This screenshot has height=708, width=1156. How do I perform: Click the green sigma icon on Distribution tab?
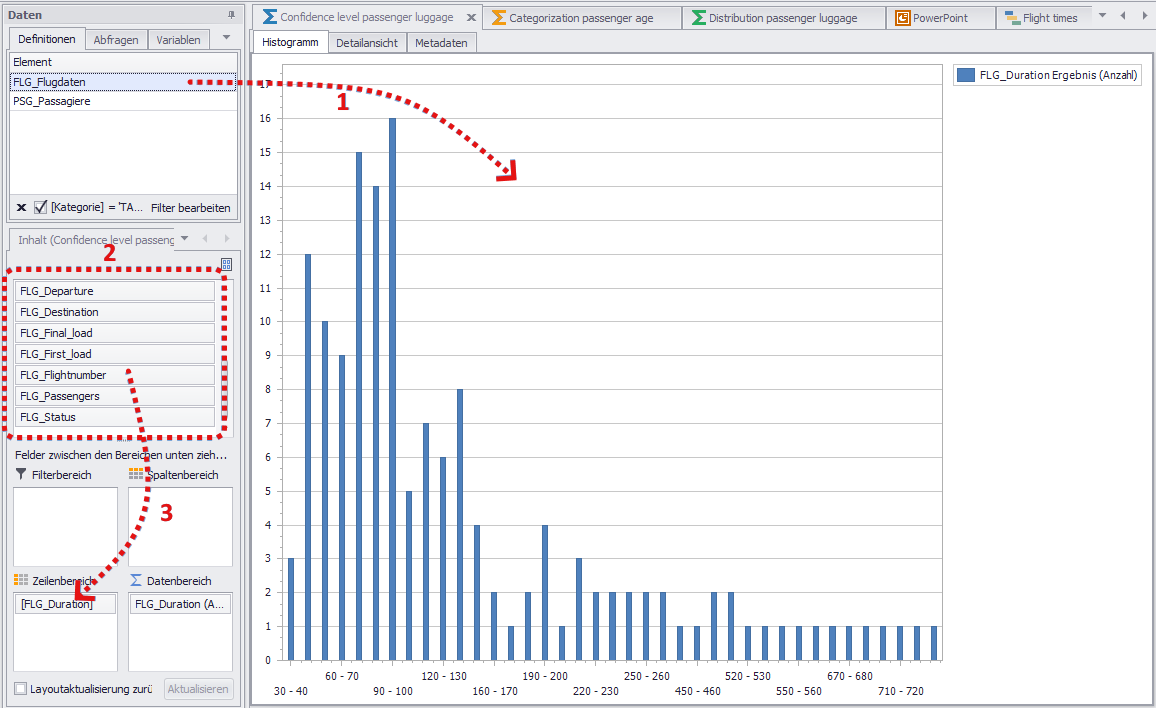click(698, 16)
